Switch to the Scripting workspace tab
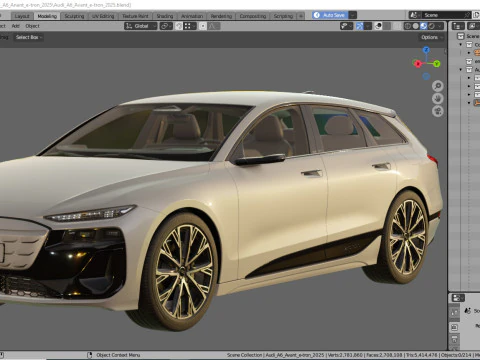The width and height of the screenshot is (480, 360). (283, 16)
